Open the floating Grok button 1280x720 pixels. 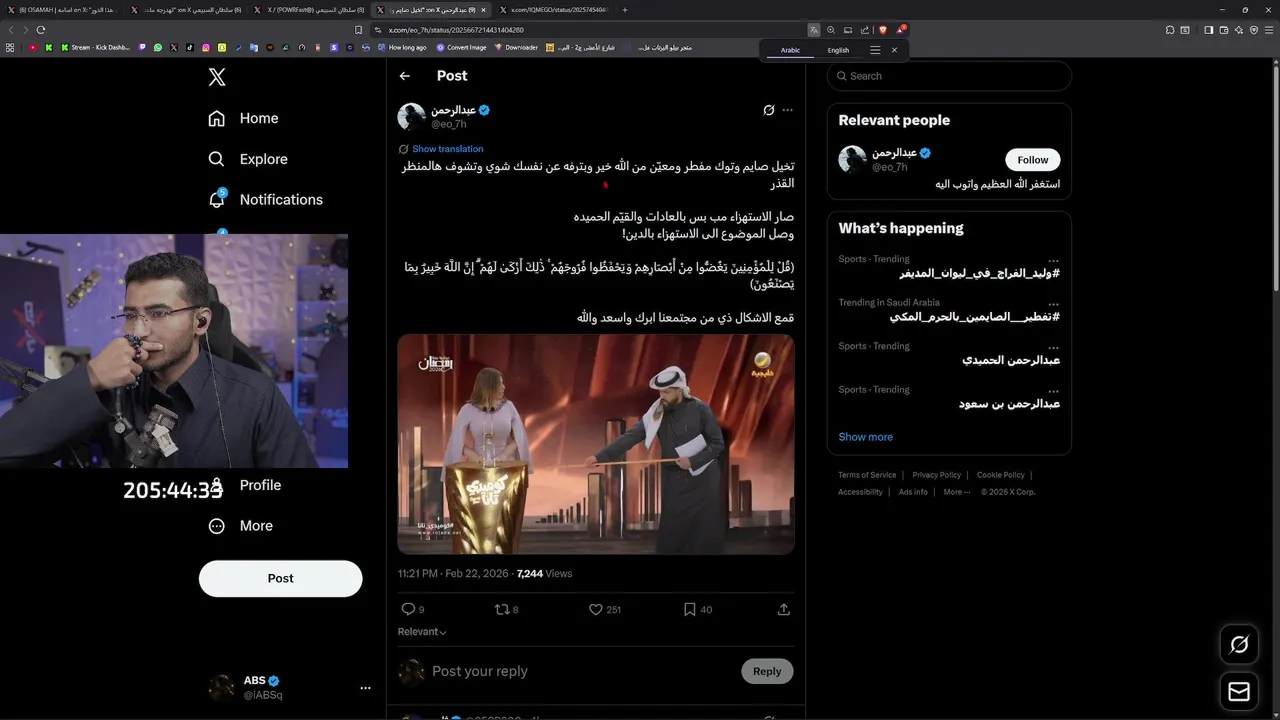(1239, 645)
